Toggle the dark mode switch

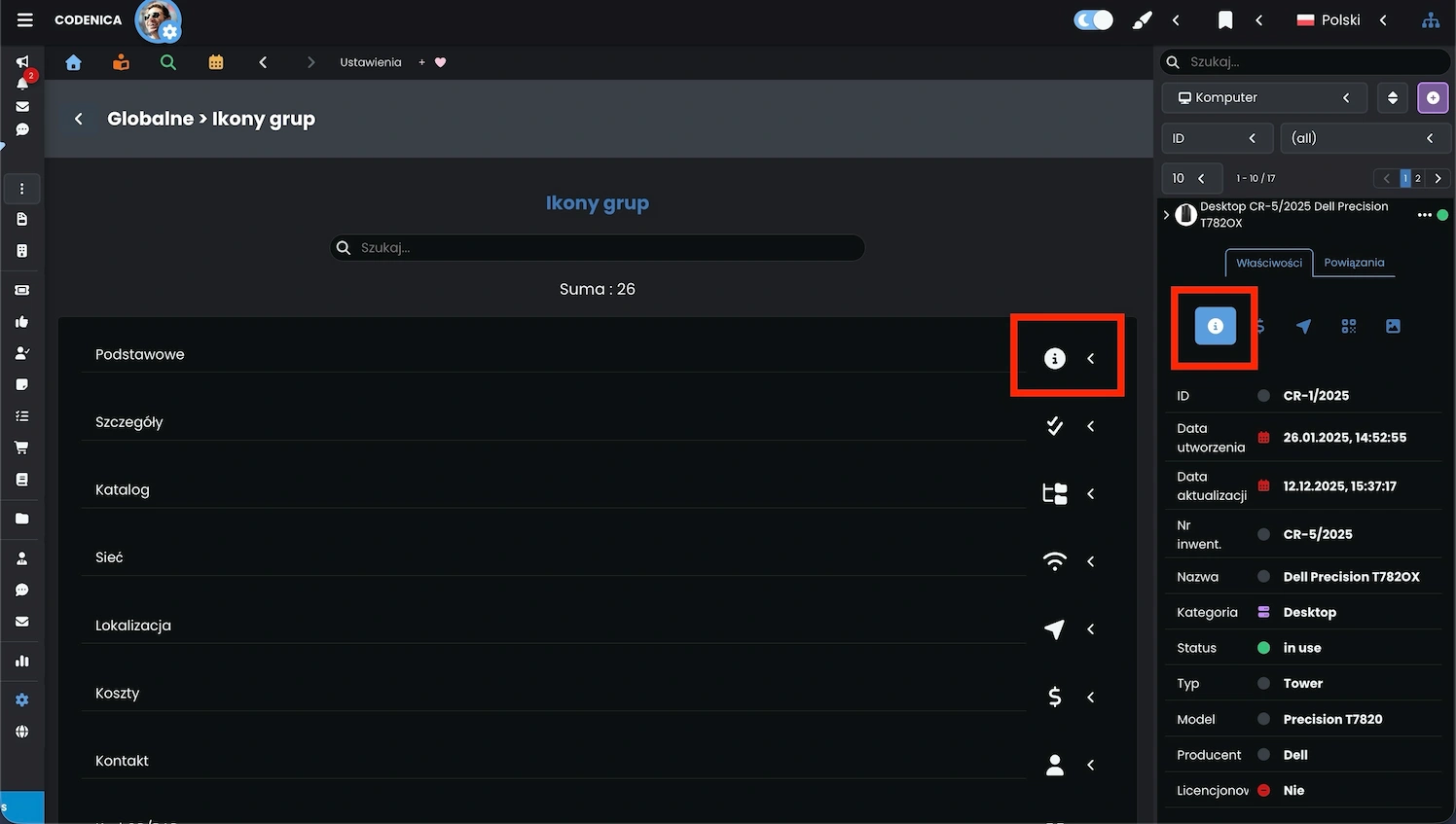pos(1093,20)
